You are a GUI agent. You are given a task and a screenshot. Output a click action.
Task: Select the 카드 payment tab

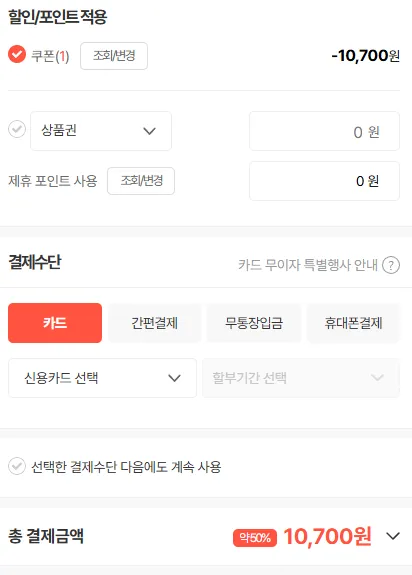(55, 323)
